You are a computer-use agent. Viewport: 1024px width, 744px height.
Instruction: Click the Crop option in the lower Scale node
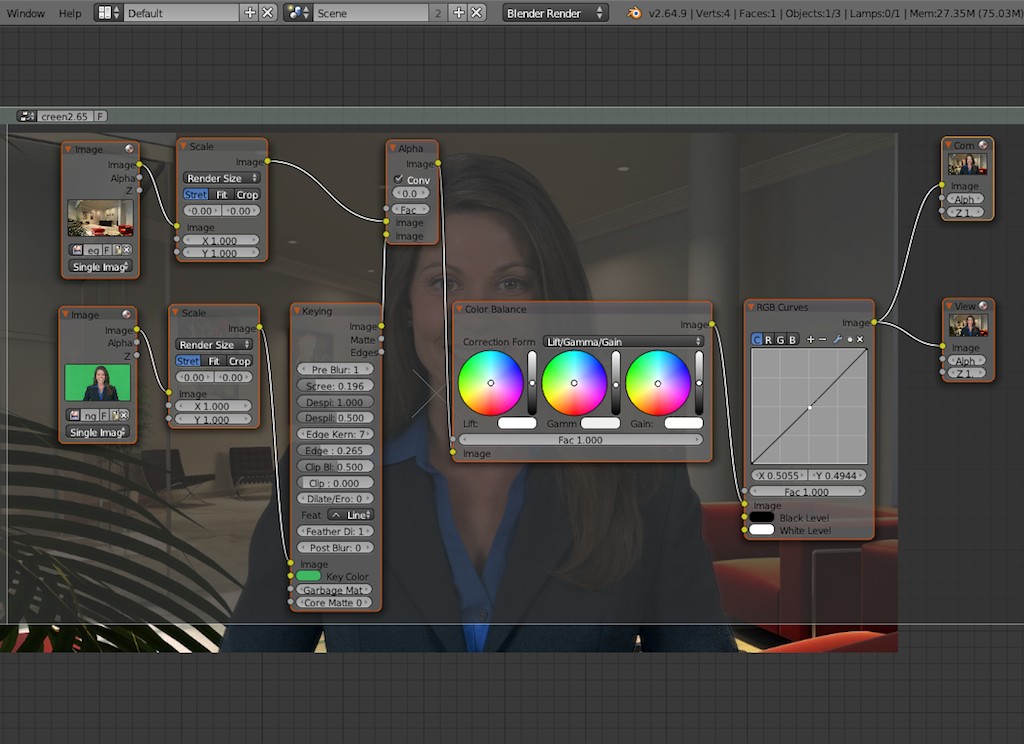(240, 361)
